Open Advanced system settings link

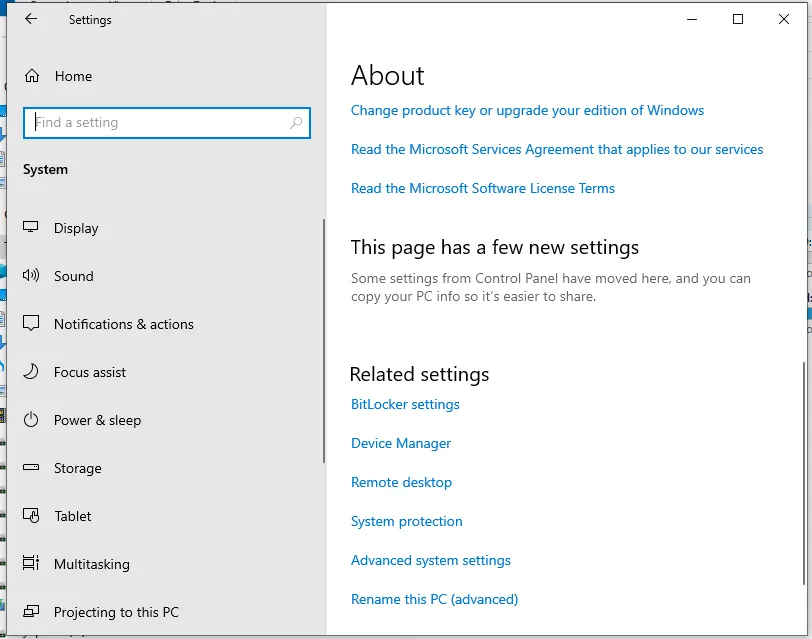click(431, 560)
